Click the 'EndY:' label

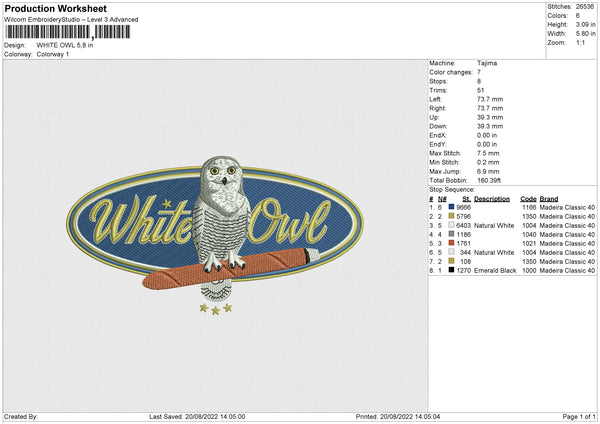click(438, 144)
